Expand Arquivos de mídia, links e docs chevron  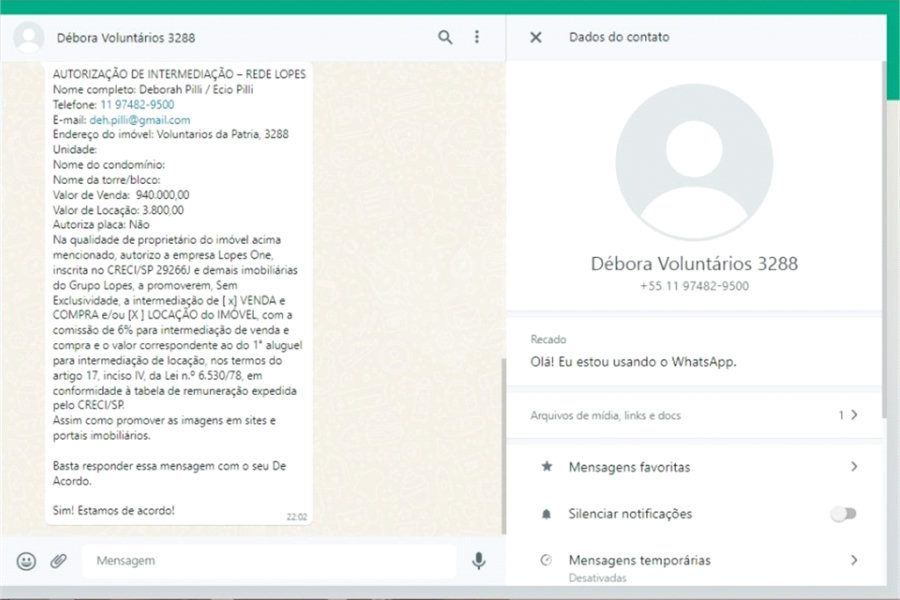coord(854,415)
